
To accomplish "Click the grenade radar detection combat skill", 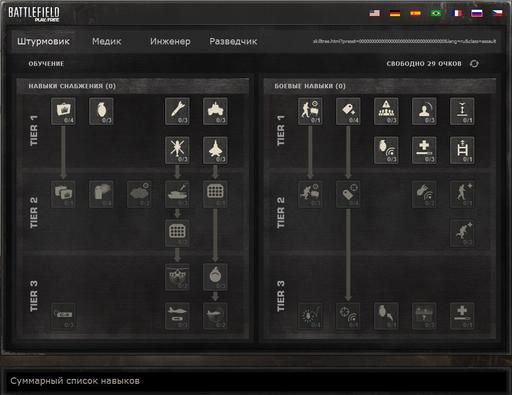I will 386,150.
